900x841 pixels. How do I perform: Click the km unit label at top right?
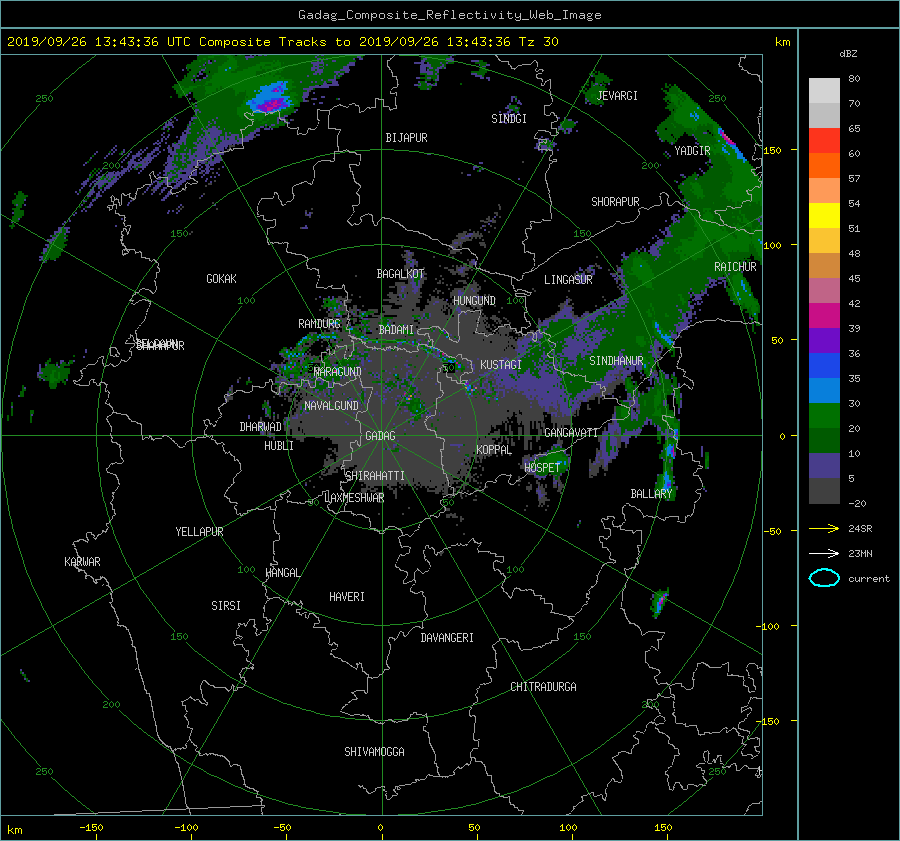(x=782, y=42)
